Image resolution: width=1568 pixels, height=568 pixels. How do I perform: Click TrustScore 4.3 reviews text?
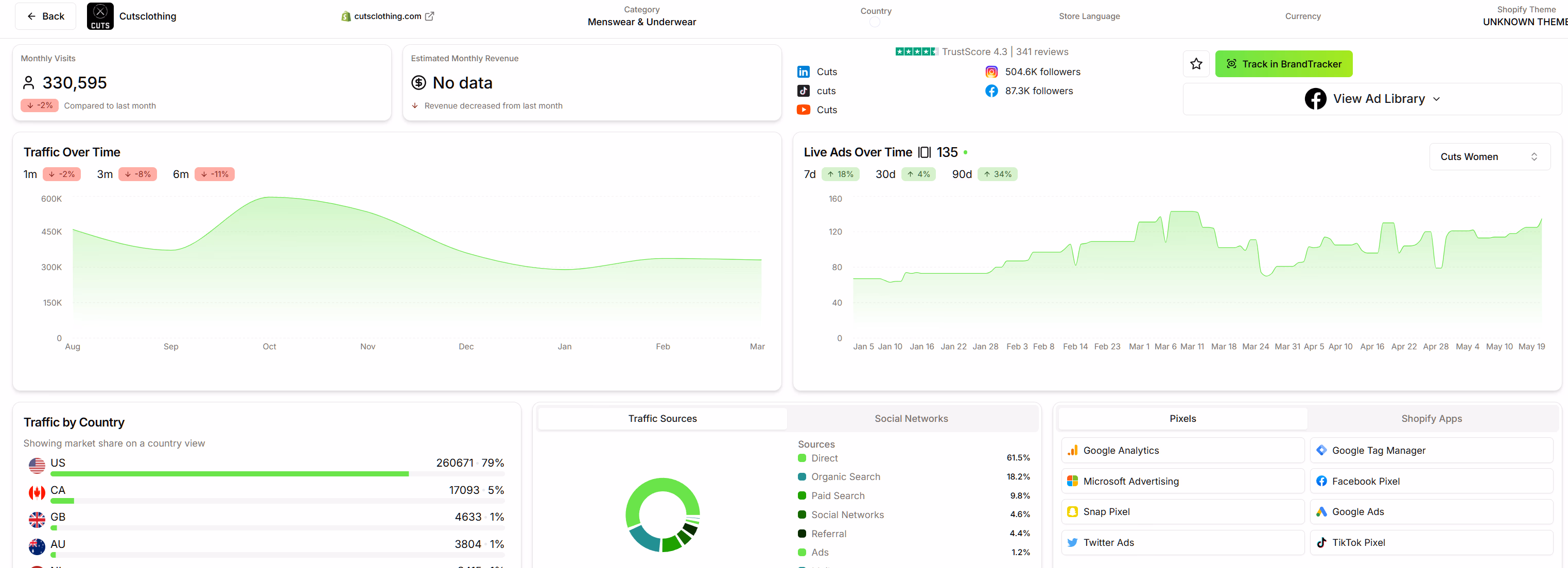[x=1005, y=51]
